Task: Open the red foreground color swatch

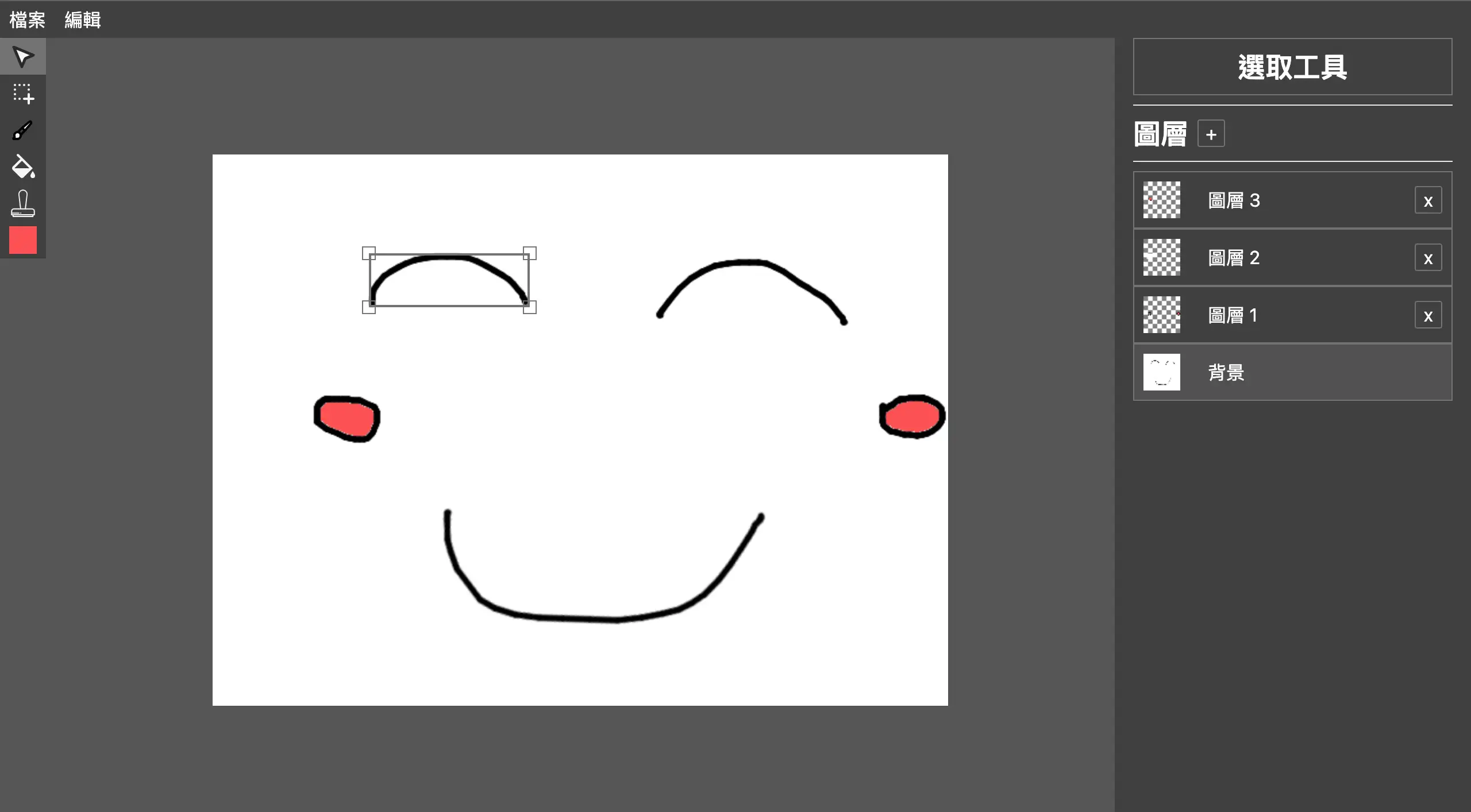Action: click(x=22, y=240)
